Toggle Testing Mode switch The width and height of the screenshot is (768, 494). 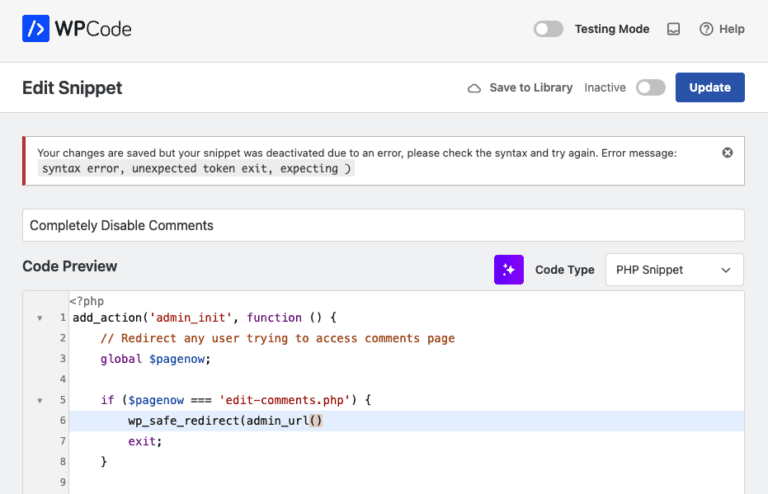pos(548,29)
